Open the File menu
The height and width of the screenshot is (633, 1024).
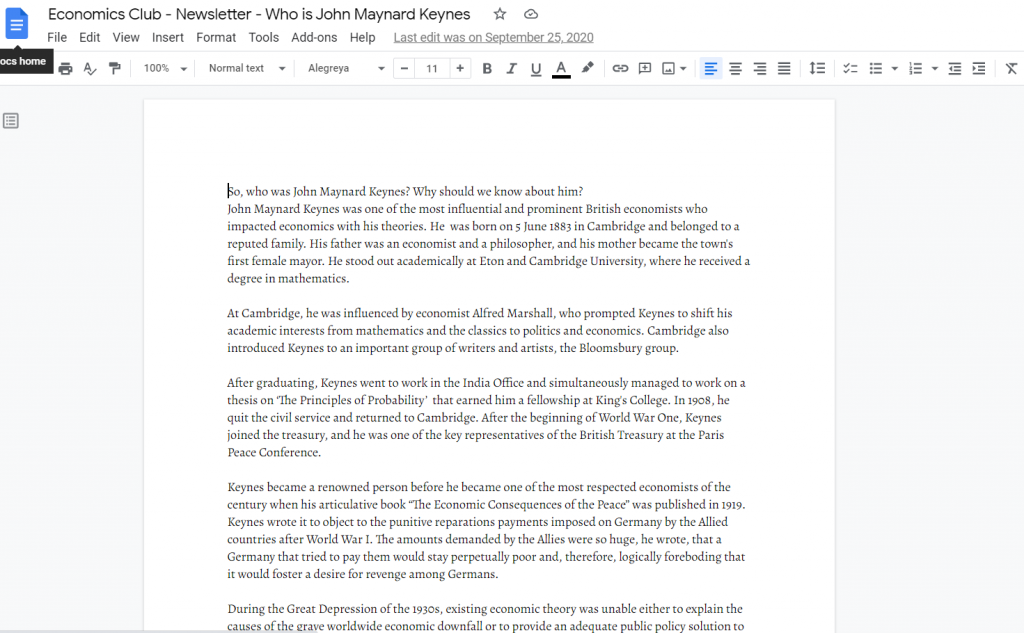57,37
